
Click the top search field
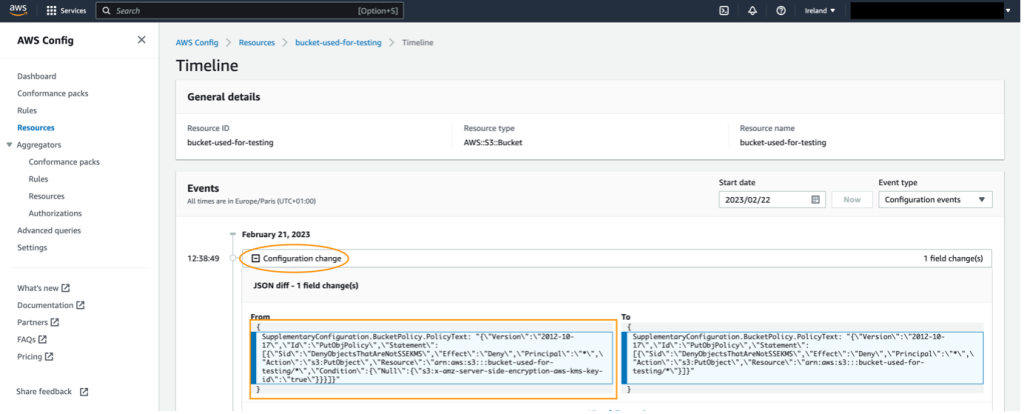pos(249,11)
